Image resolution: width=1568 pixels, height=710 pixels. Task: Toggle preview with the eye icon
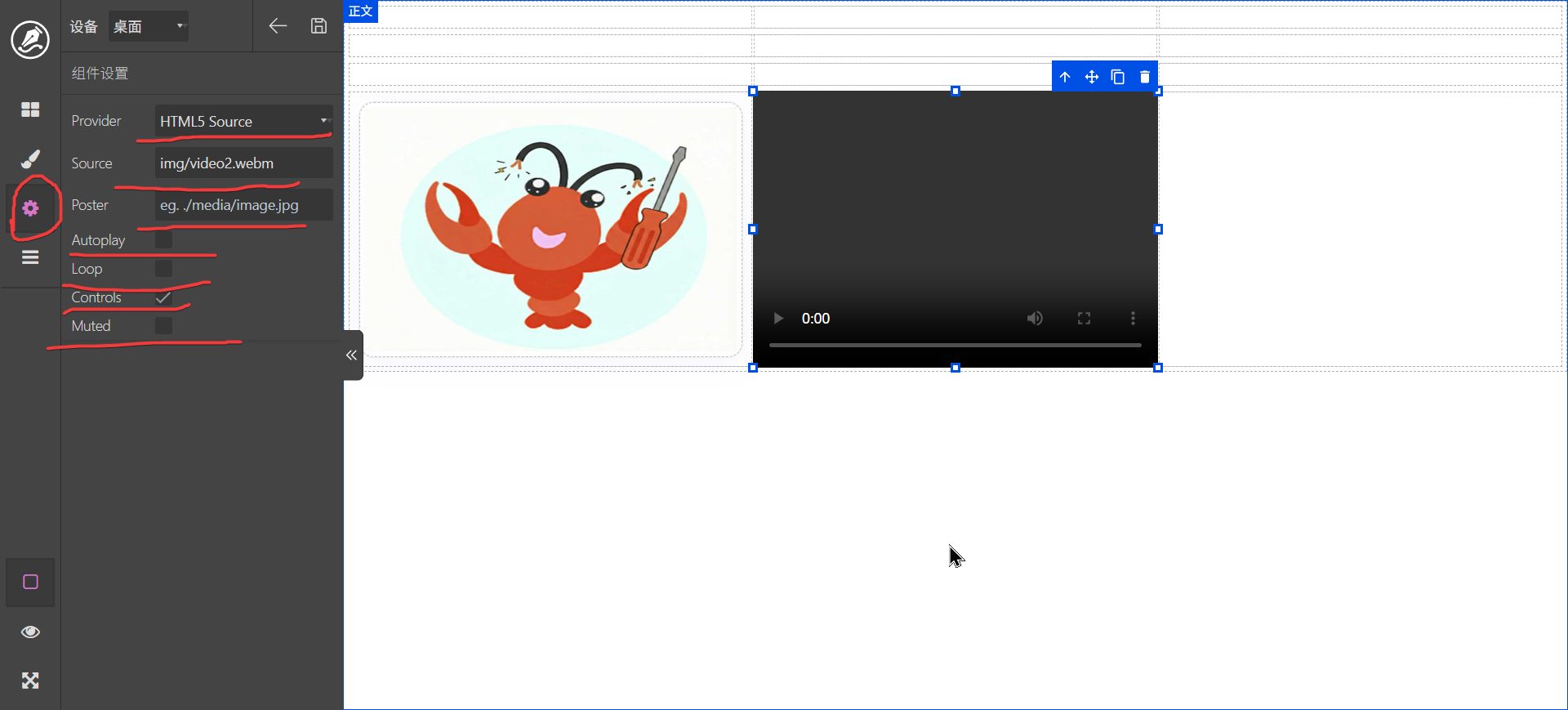click(x=30, y=632)
